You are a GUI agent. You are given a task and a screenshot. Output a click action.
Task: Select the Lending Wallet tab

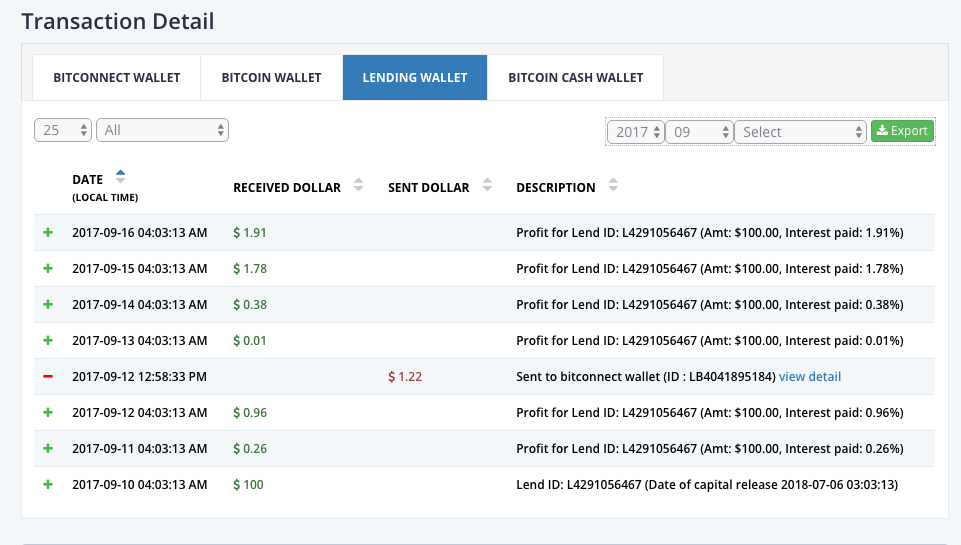tap(415, 78)
